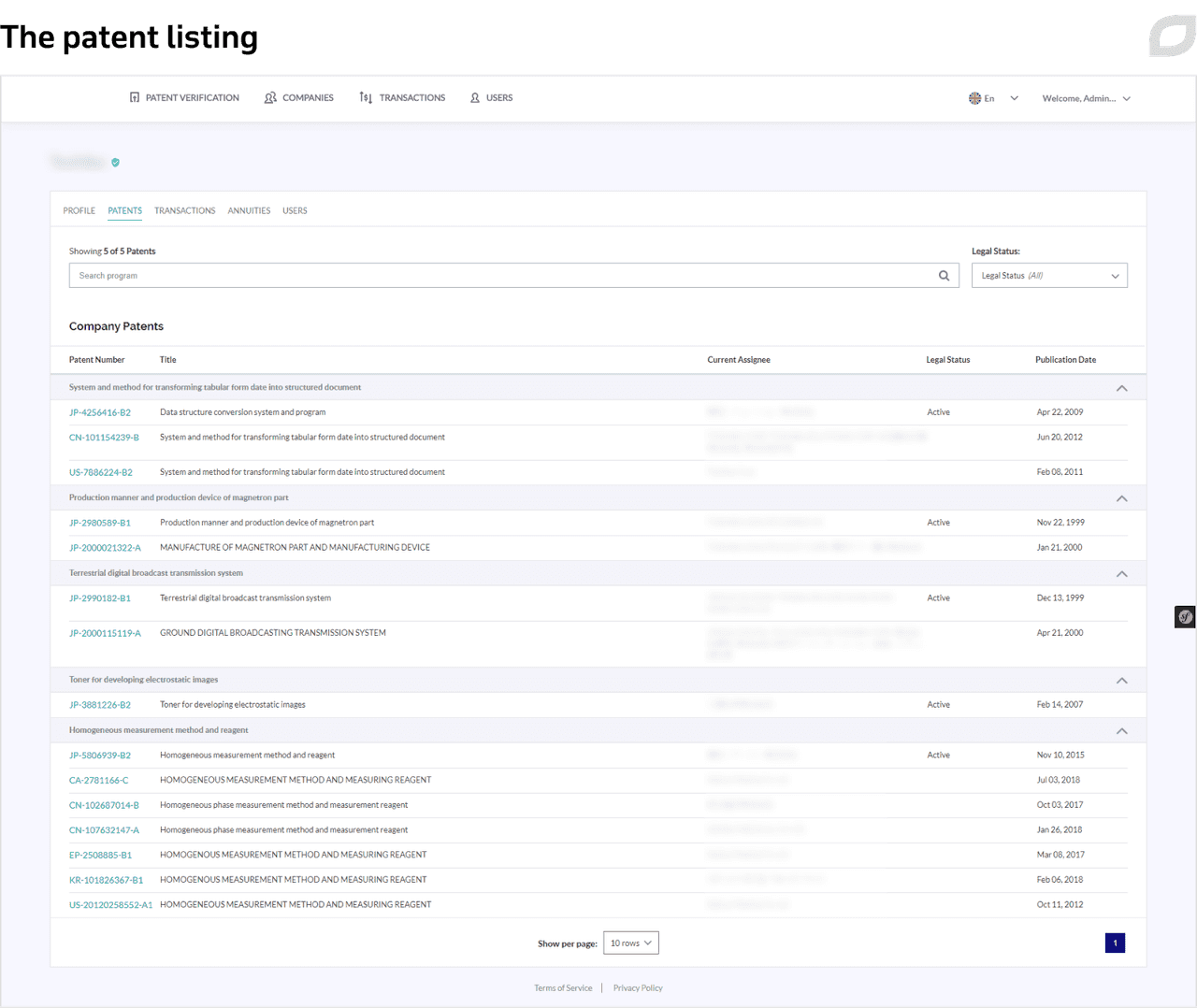Click the magnifier icon in the patent search bar

click(x=944, y=275)
